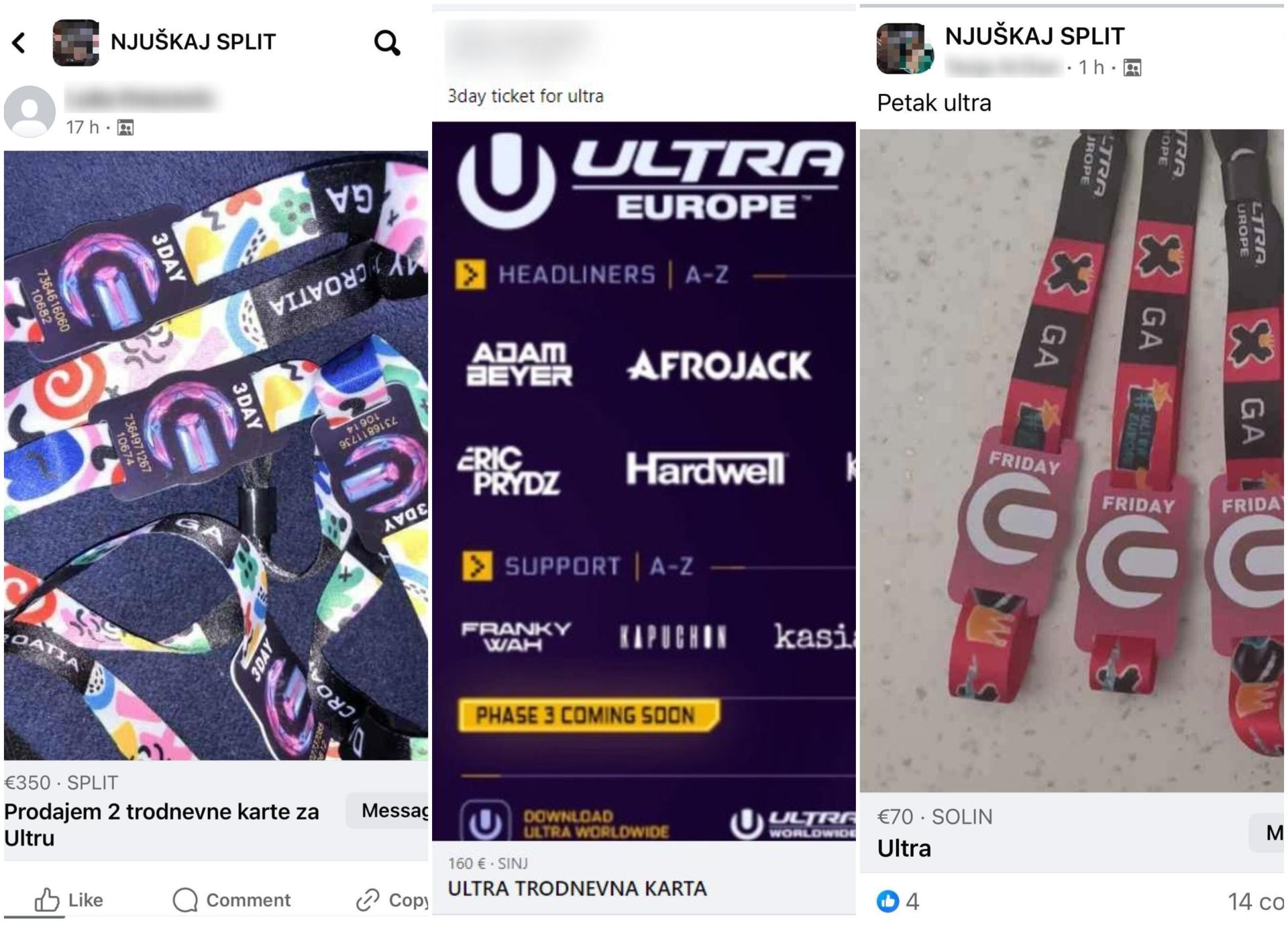Open the Ultra Europe lineup poster image
The height and width of the screenshot is (925, 1288).
point(644,481)
